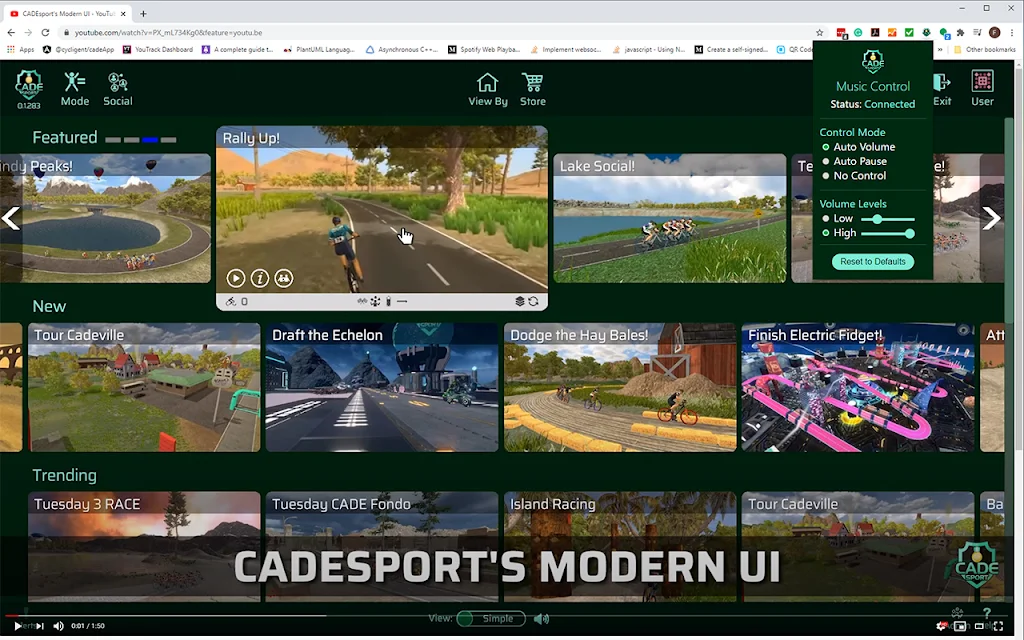
Task: Open the Apps bookmark shortcut
Action: coord(20,49)
